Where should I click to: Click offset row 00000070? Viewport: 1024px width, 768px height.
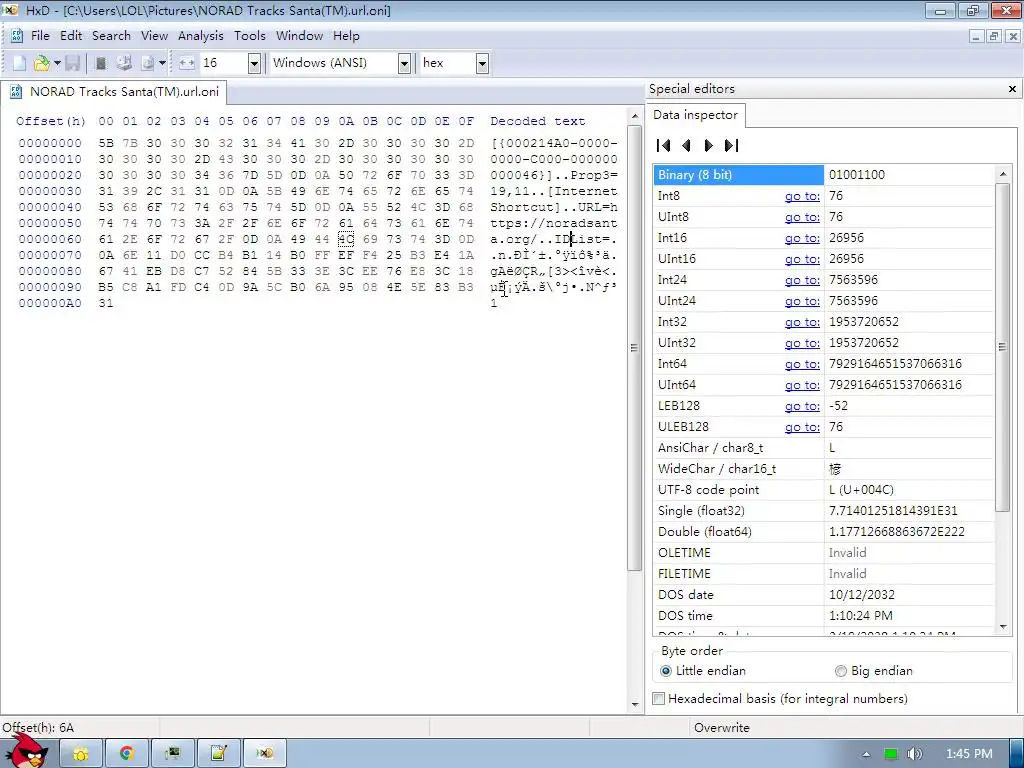click(50, 255)
